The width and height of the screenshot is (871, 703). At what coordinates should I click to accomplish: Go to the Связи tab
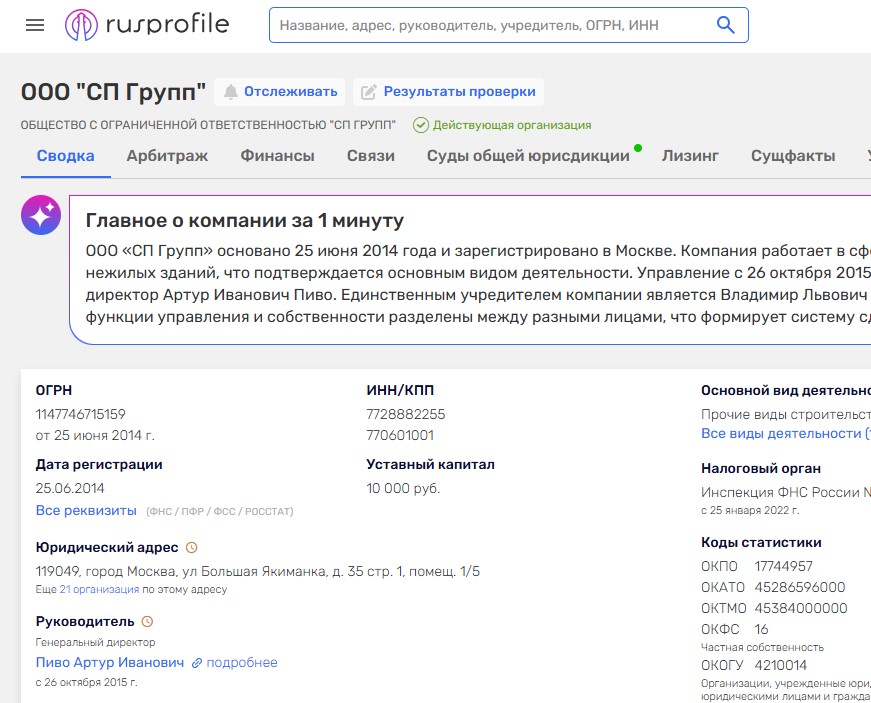pyautogui.click(x=371, y=155)
